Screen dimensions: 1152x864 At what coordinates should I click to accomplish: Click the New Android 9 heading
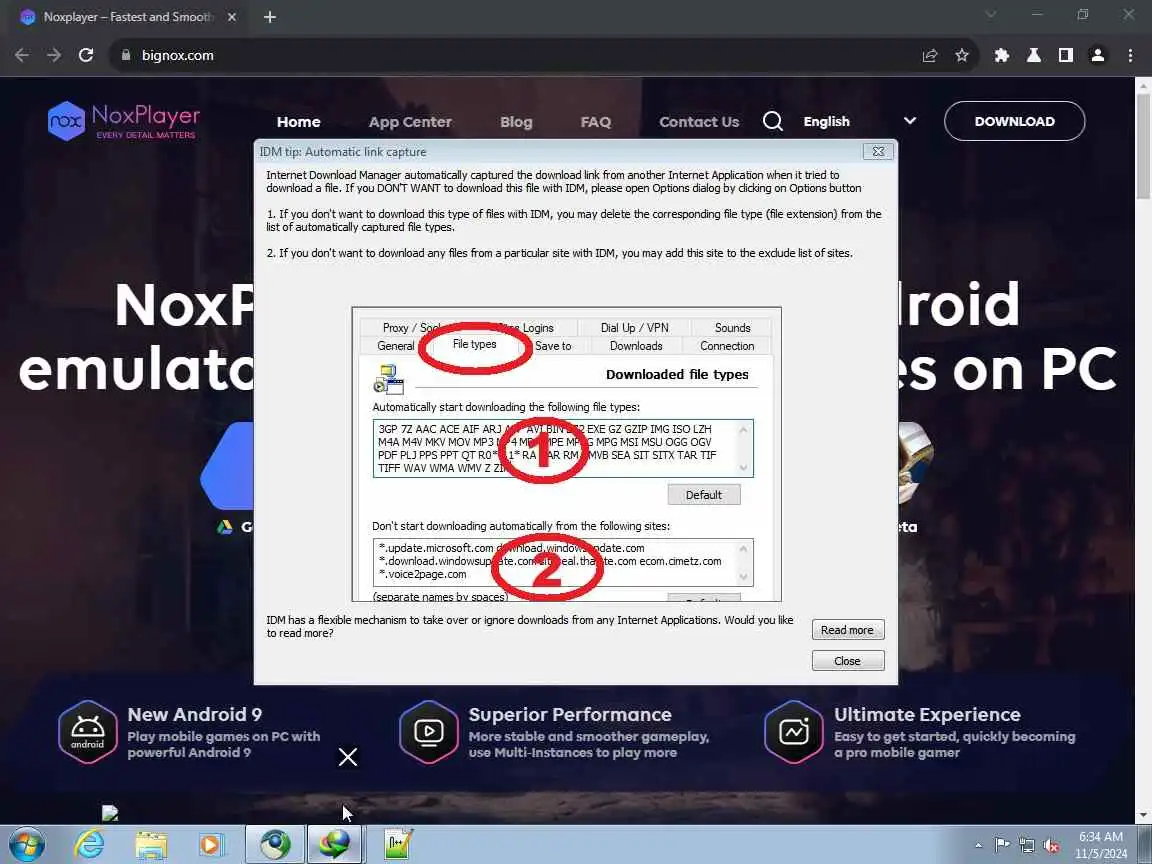[x=195, y=714]
